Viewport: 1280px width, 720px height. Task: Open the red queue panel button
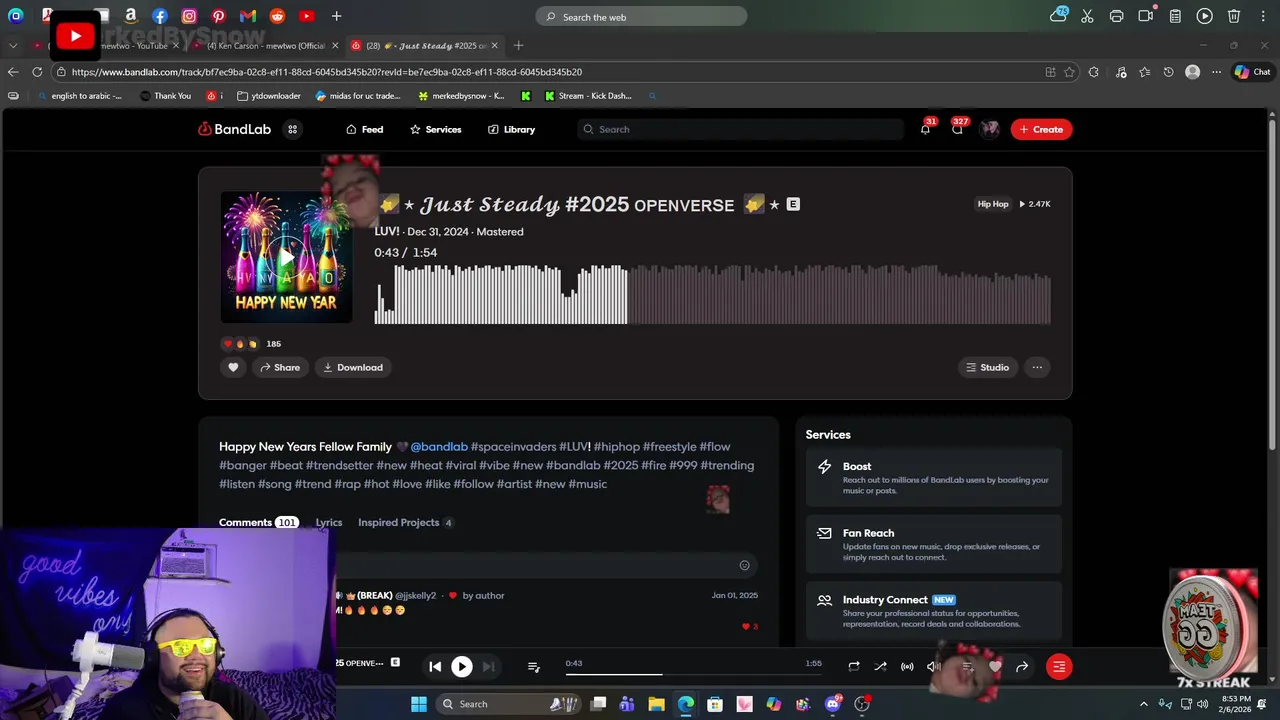pyautogui.click(x=1059, y=667)
